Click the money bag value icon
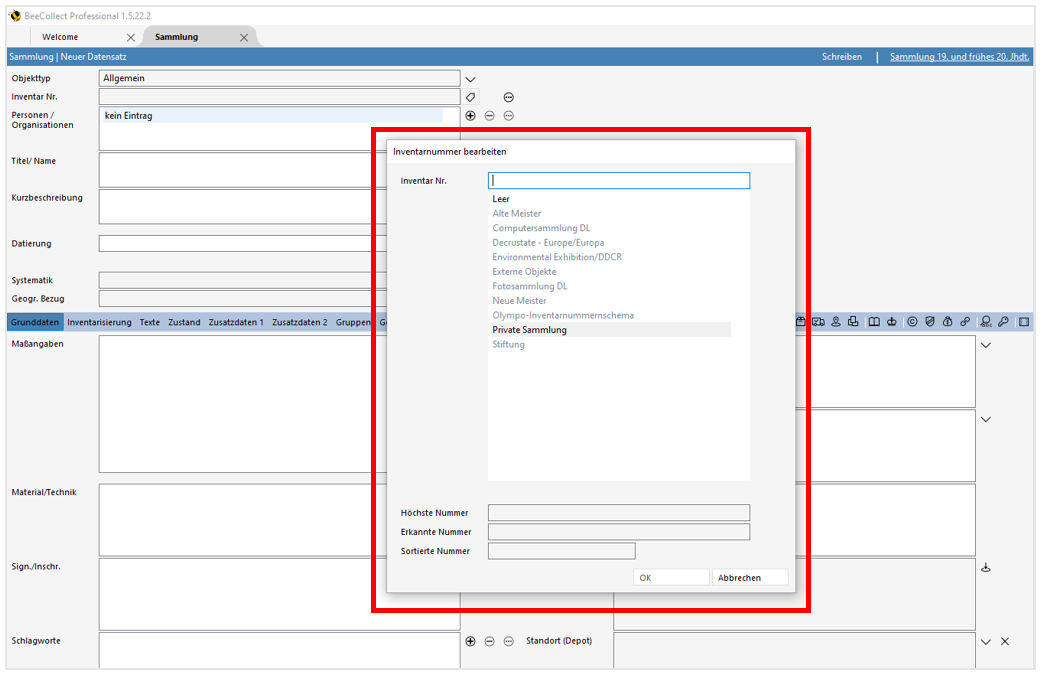This screenshot has height=677, width=1041. click(x=947, y=321)
